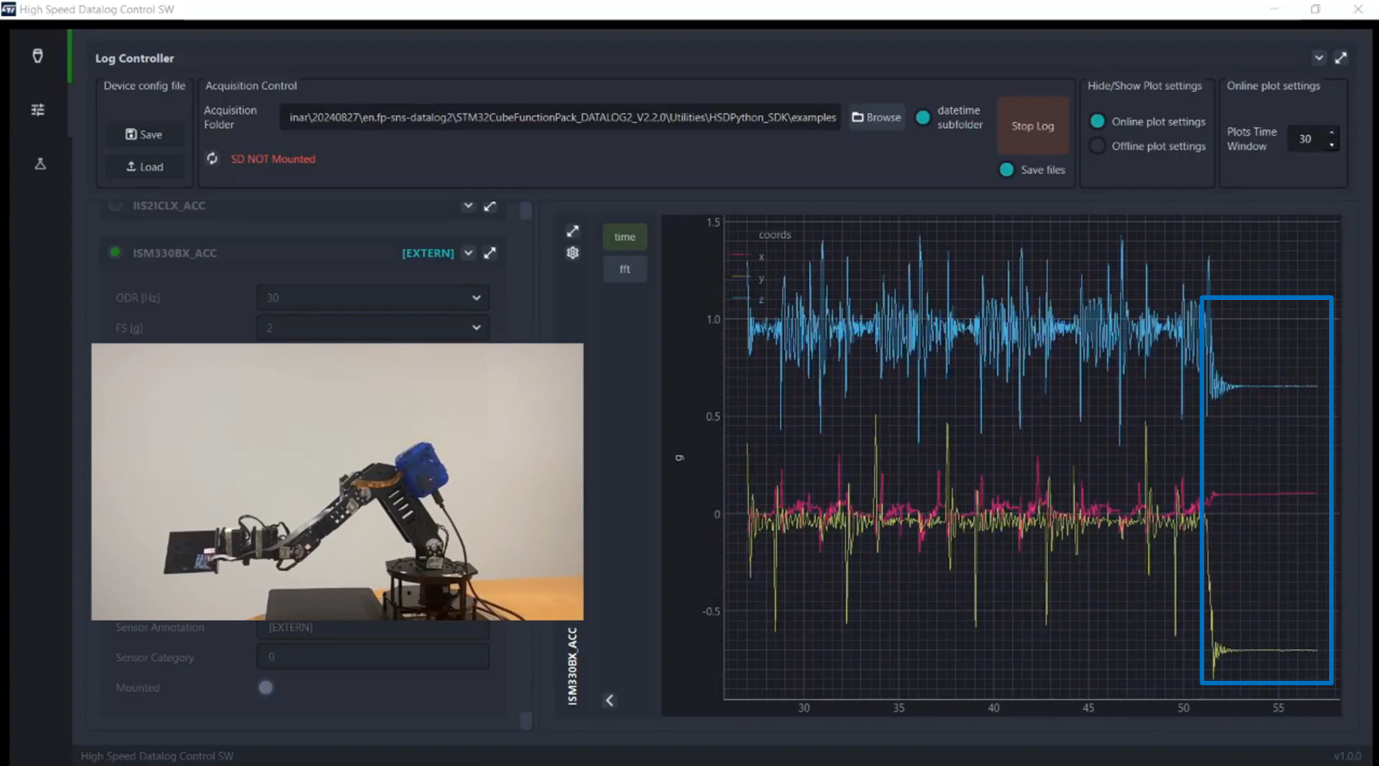Maximize the plot using the expand icon
The height and width of the screenshot is (766, 1379).
tap(573, 231)
